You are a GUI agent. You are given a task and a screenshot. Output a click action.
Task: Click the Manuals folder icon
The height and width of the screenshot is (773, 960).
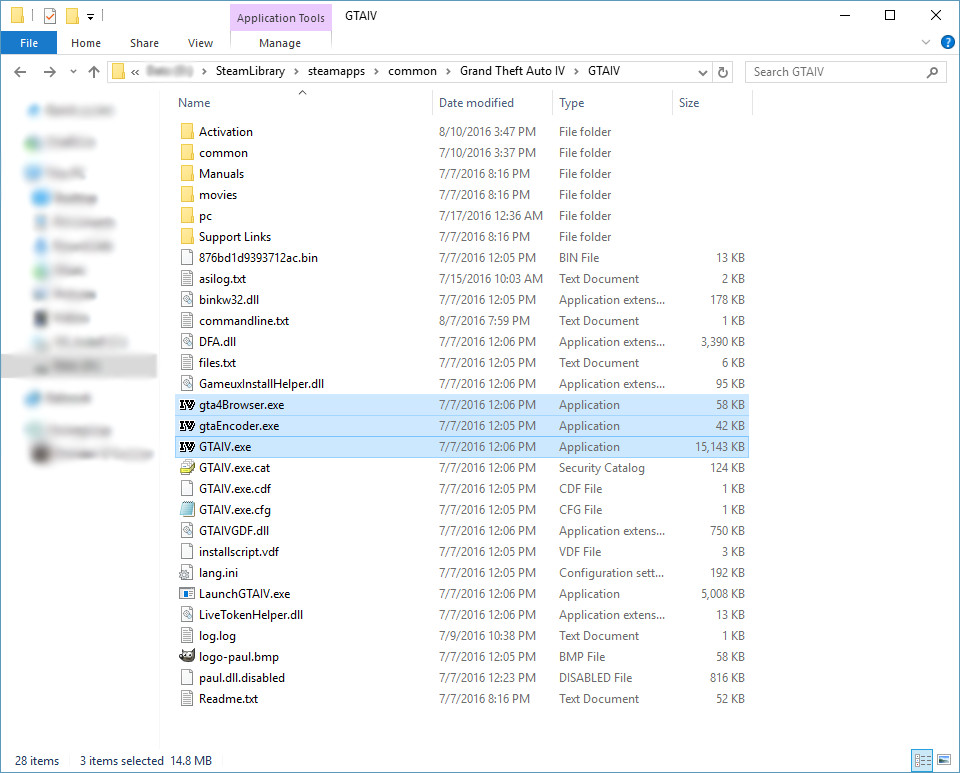tap(187, 174)
